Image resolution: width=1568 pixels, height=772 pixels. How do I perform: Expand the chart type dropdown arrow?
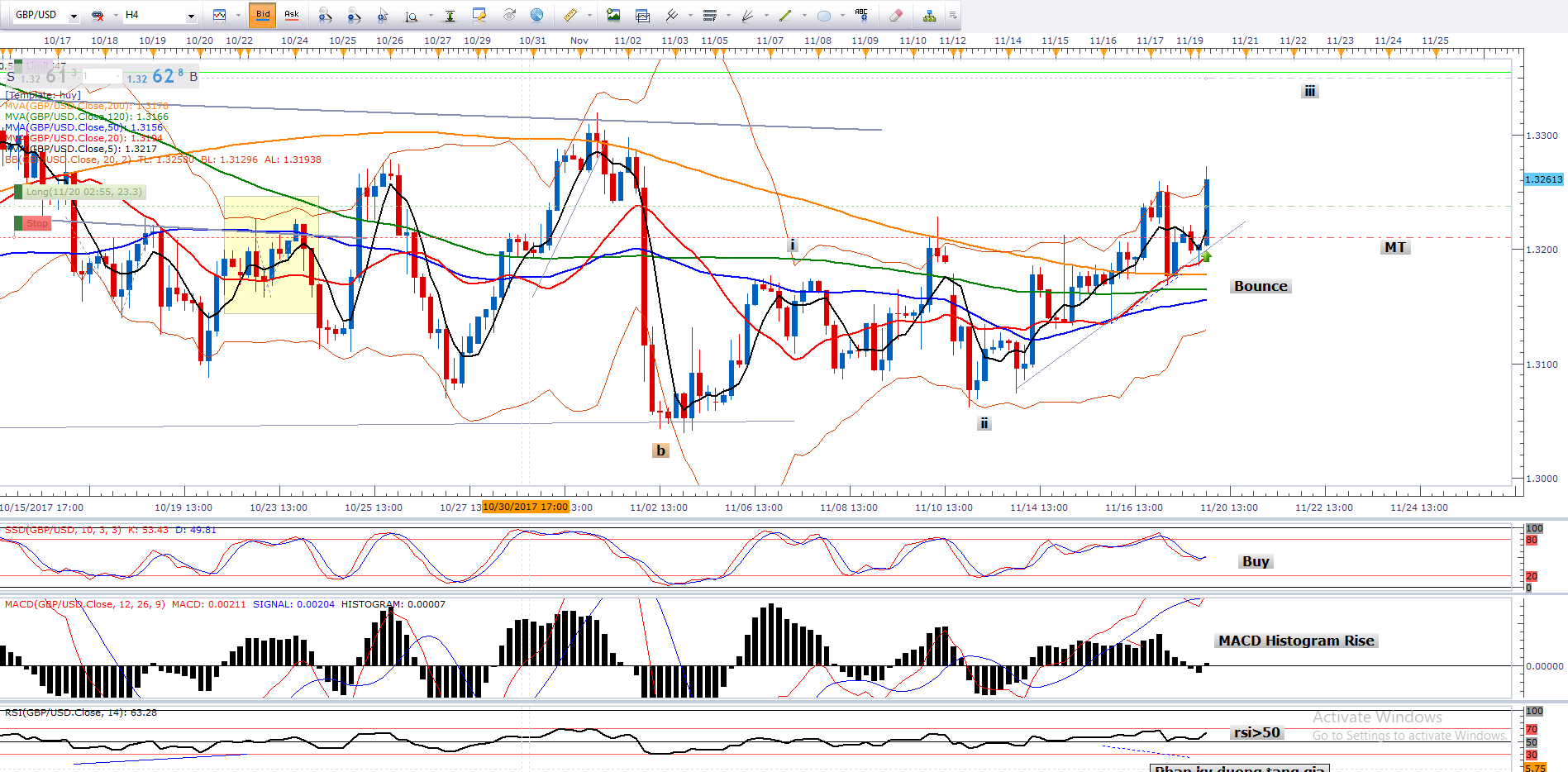pos(238,15)
